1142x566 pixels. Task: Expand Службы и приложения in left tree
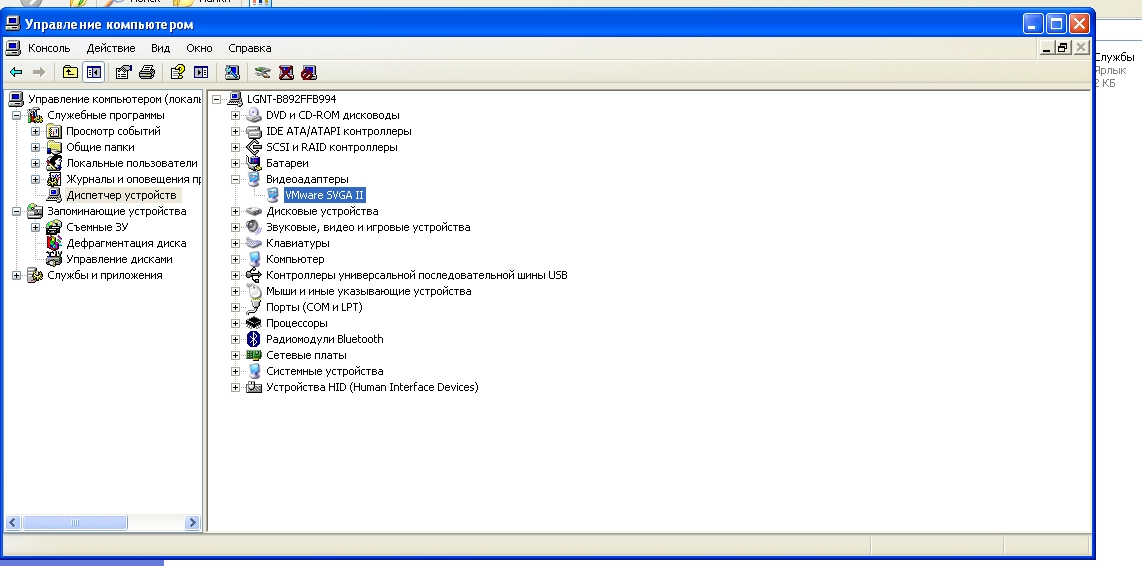coord(17,275)
